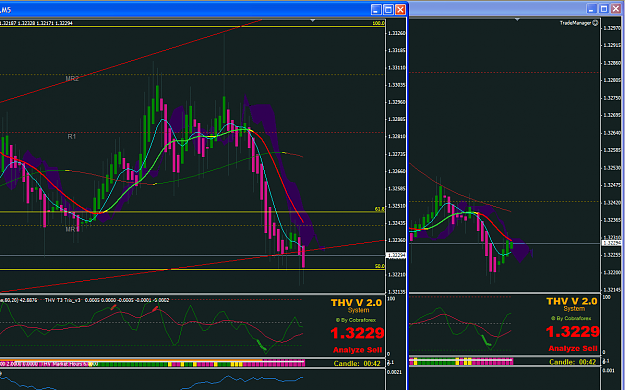Click the OHLC values at M5 chart top
The image size is (625, 390).
(37, 23)
